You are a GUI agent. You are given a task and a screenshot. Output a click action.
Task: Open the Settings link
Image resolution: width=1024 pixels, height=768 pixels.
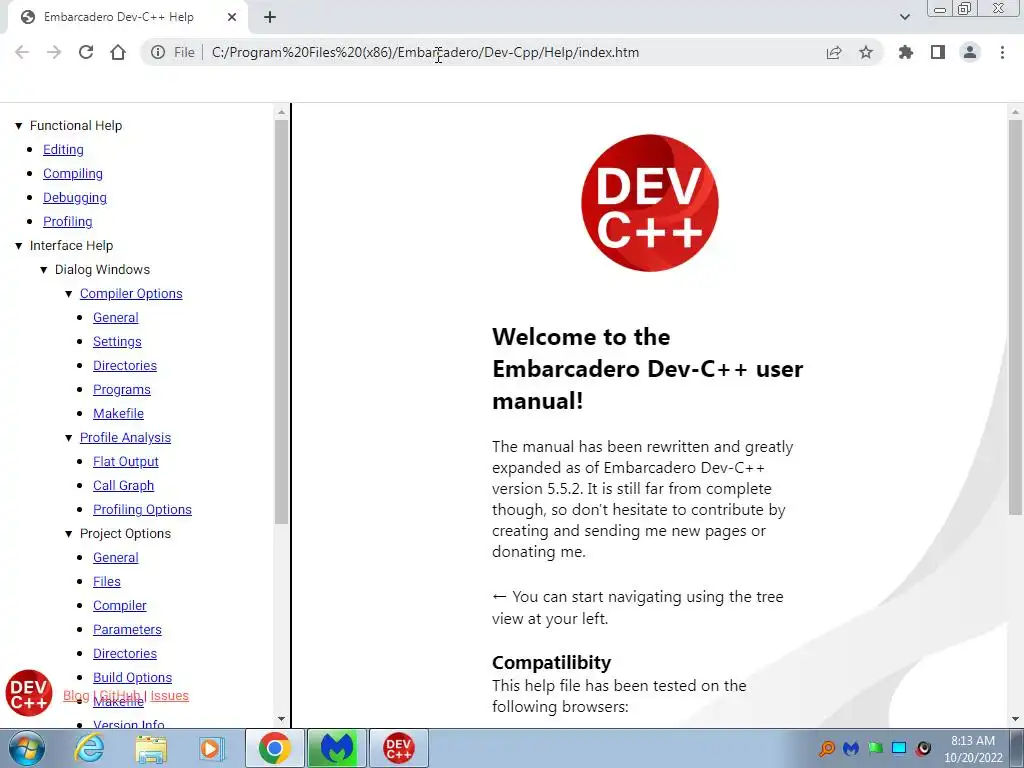(x=117, y=342)
